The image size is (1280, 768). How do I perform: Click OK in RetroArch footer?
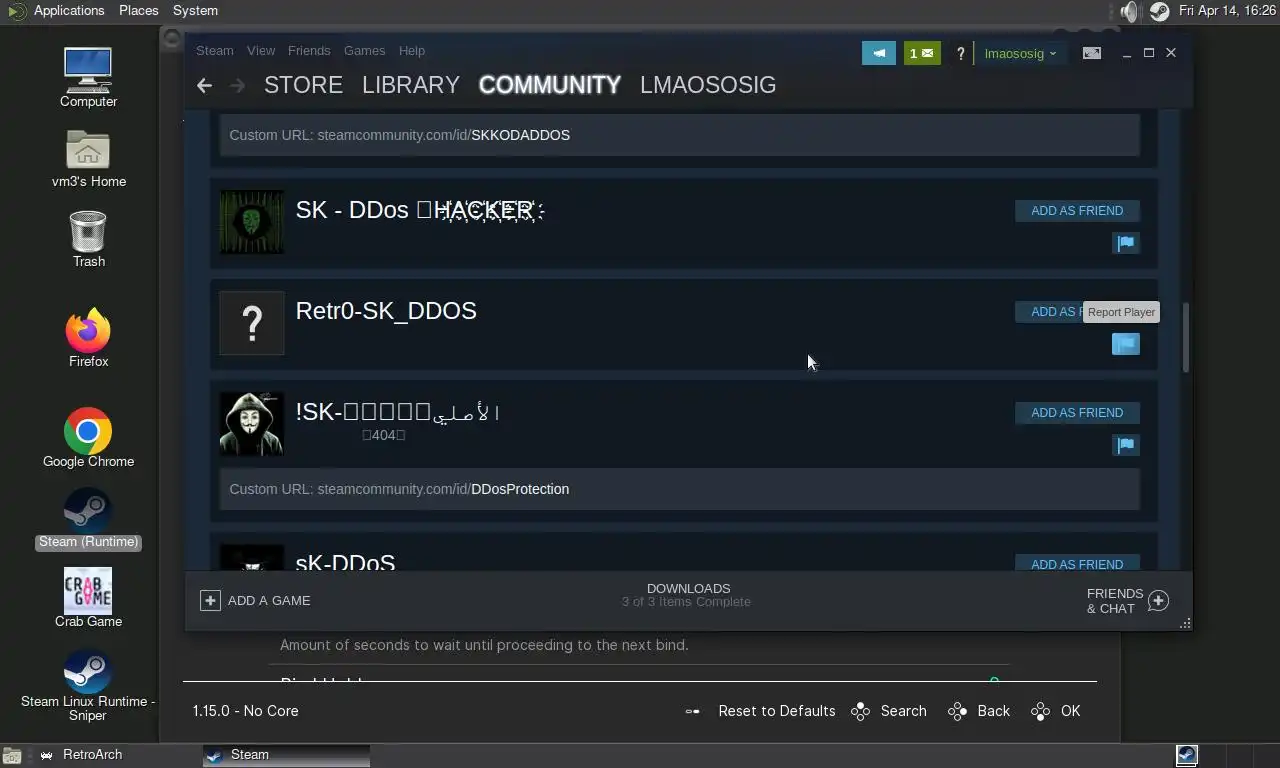1070,711
